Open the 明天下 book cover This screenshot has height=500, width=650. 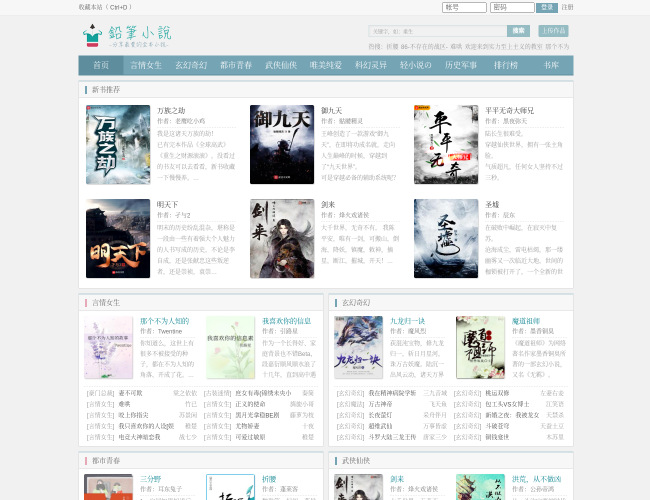117,238
